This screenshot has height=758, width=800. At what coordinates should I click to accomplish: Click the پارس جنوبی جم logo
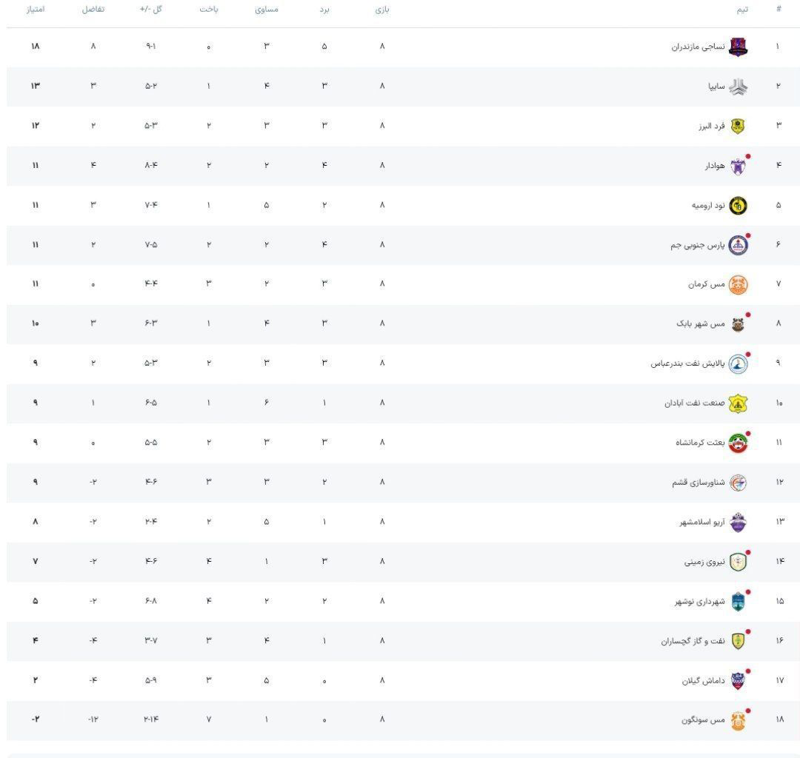[737, 245]
